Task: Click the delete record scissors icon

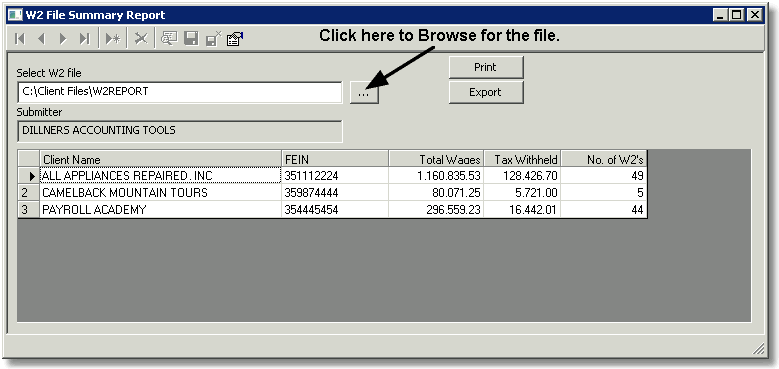Action: click(x=141, y=39)
